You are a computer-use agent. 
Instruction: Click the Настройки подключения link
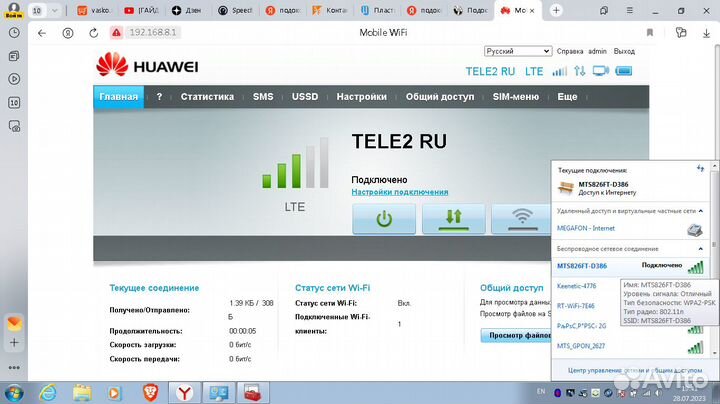click(399, 192)
